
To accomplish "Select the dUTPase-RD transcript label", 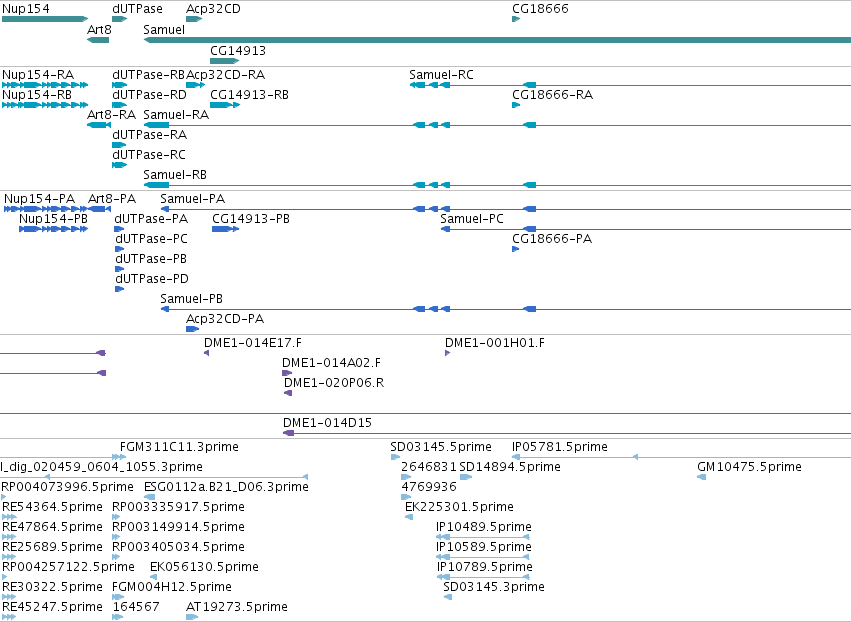I will [149, 94].
